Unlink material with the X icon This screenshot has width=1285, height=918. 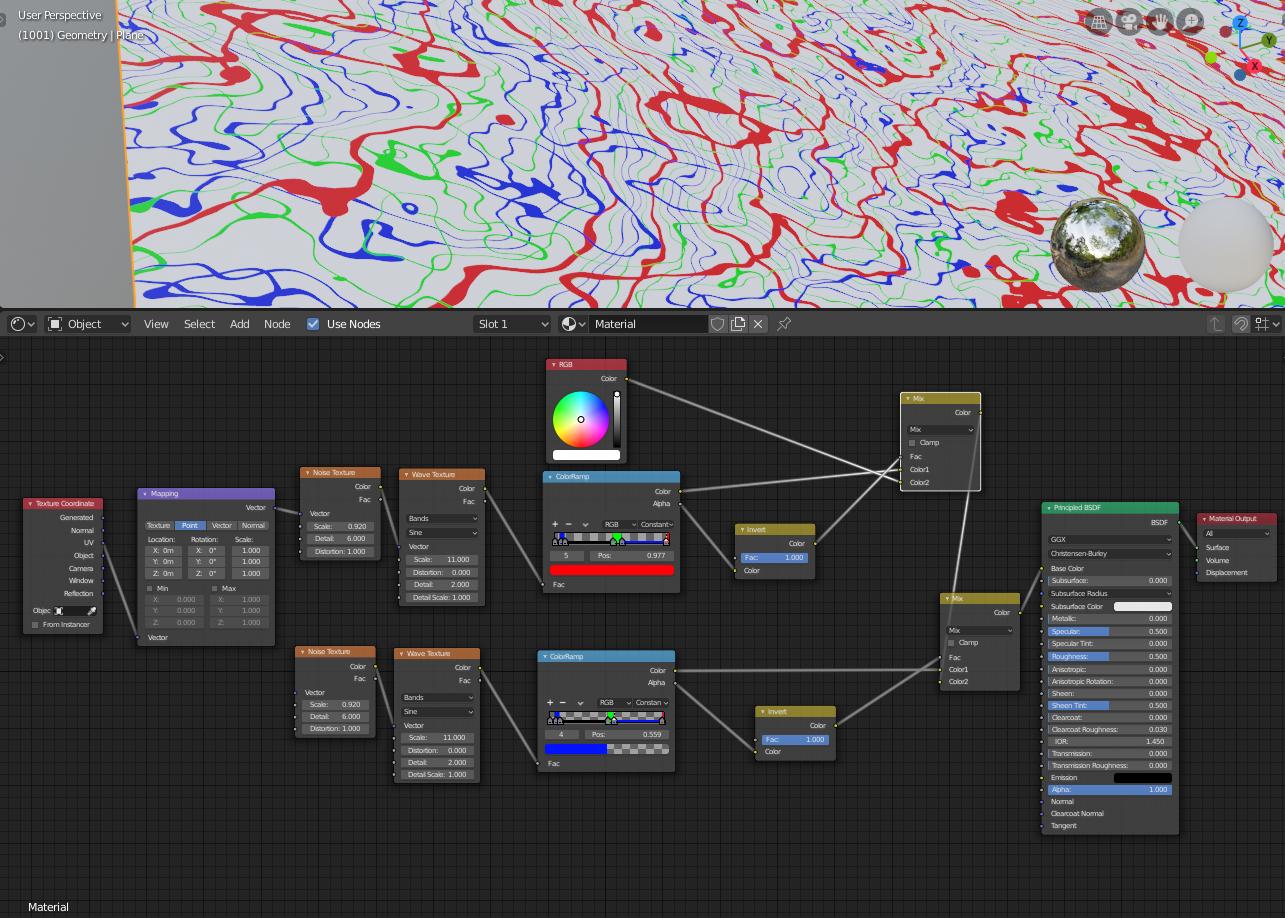(x=758, y=324)
